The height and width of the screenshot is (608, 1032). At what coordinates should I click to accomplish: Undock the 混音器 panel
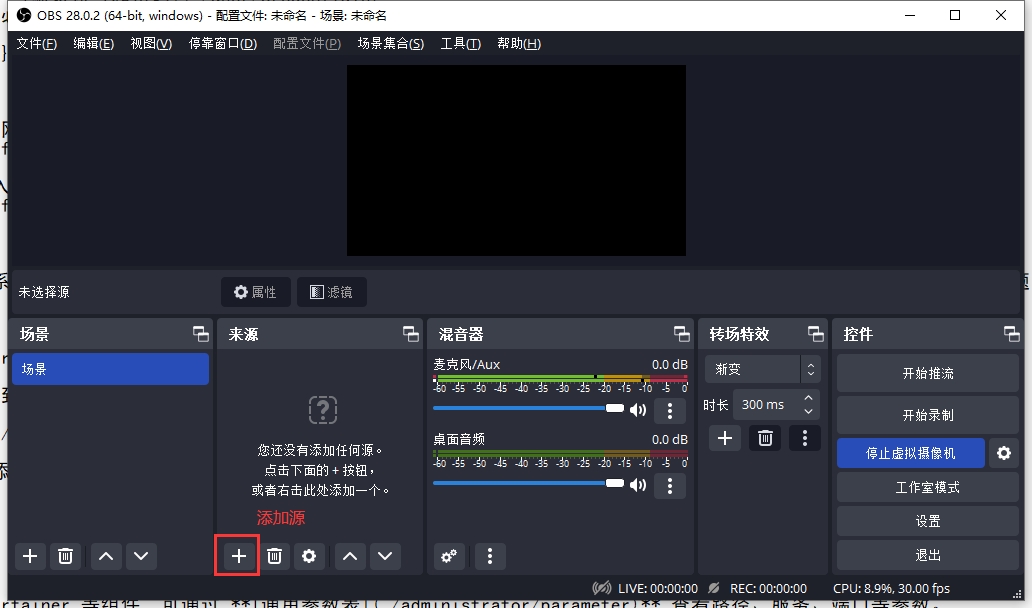pyautogui.click(x=681, y=334)
